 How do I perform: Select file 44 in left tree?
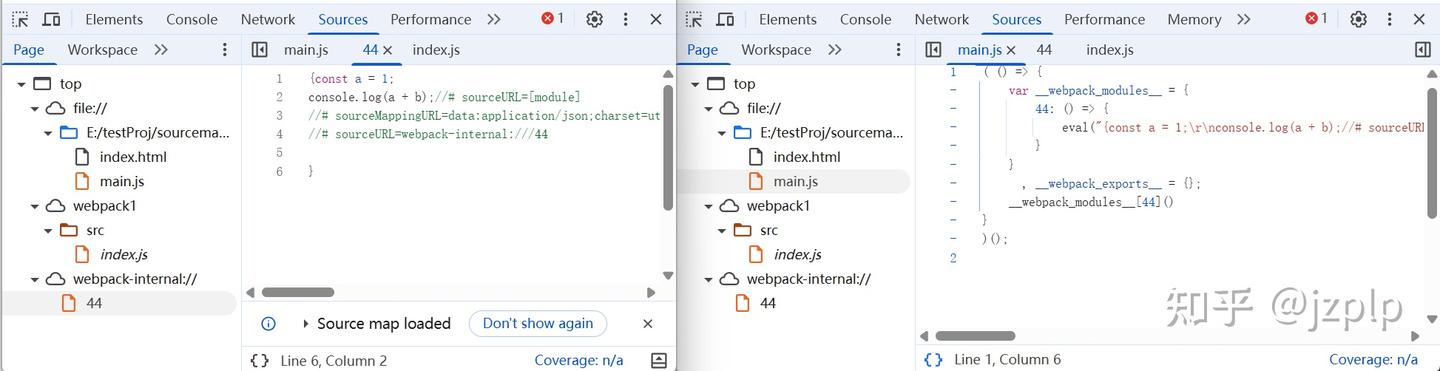94,303
